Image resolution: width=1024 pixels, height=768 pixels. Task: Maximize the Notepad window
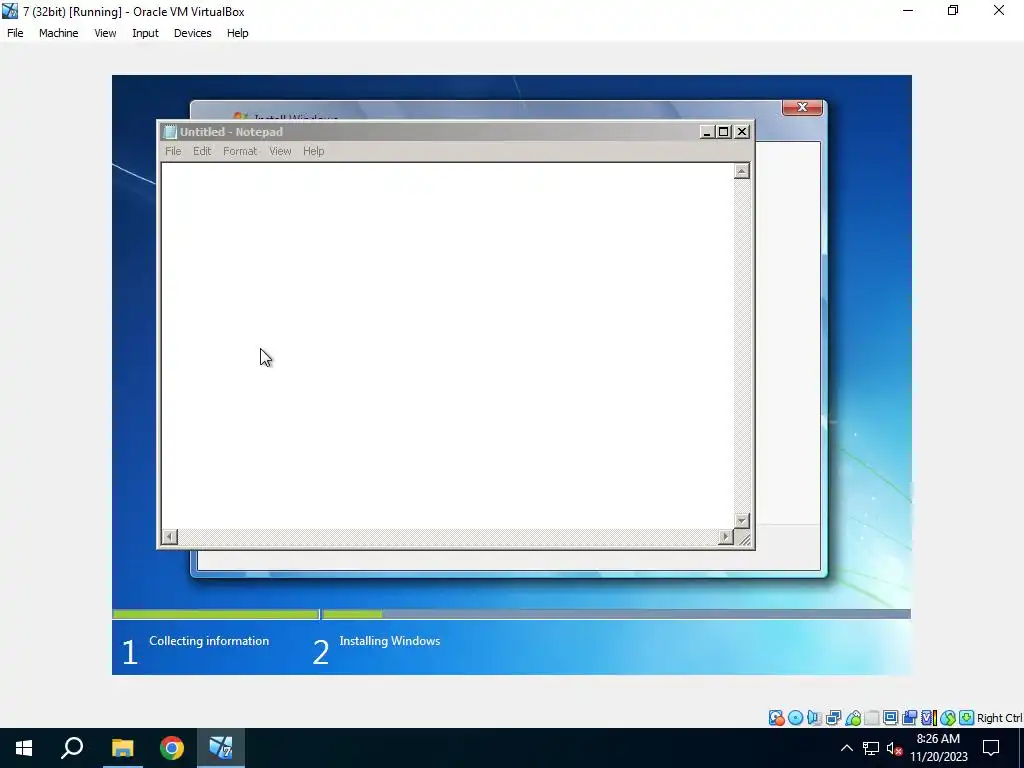coord(724,132)
